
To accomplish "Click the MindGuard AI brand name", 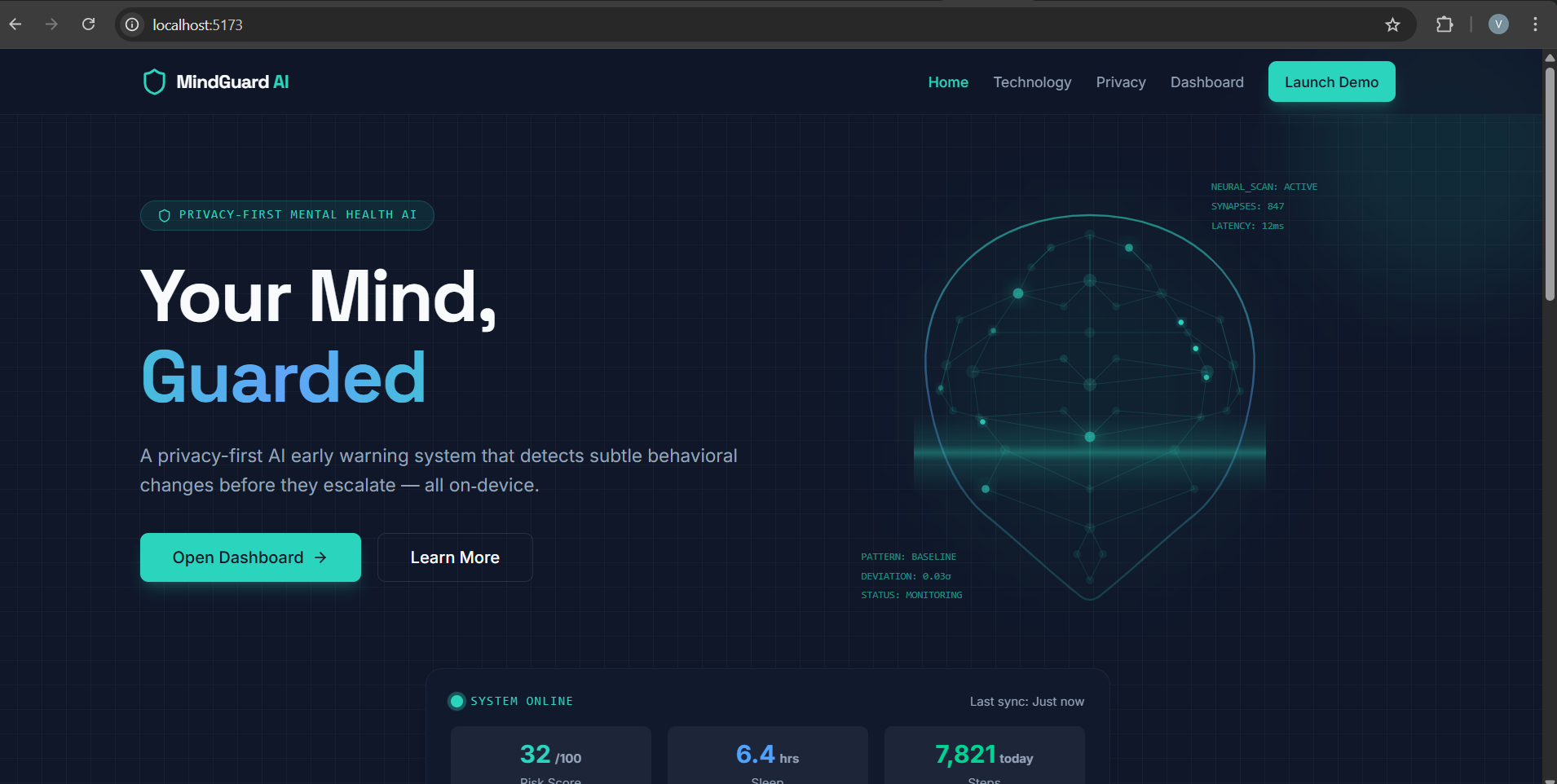I will tap(232, 81).
